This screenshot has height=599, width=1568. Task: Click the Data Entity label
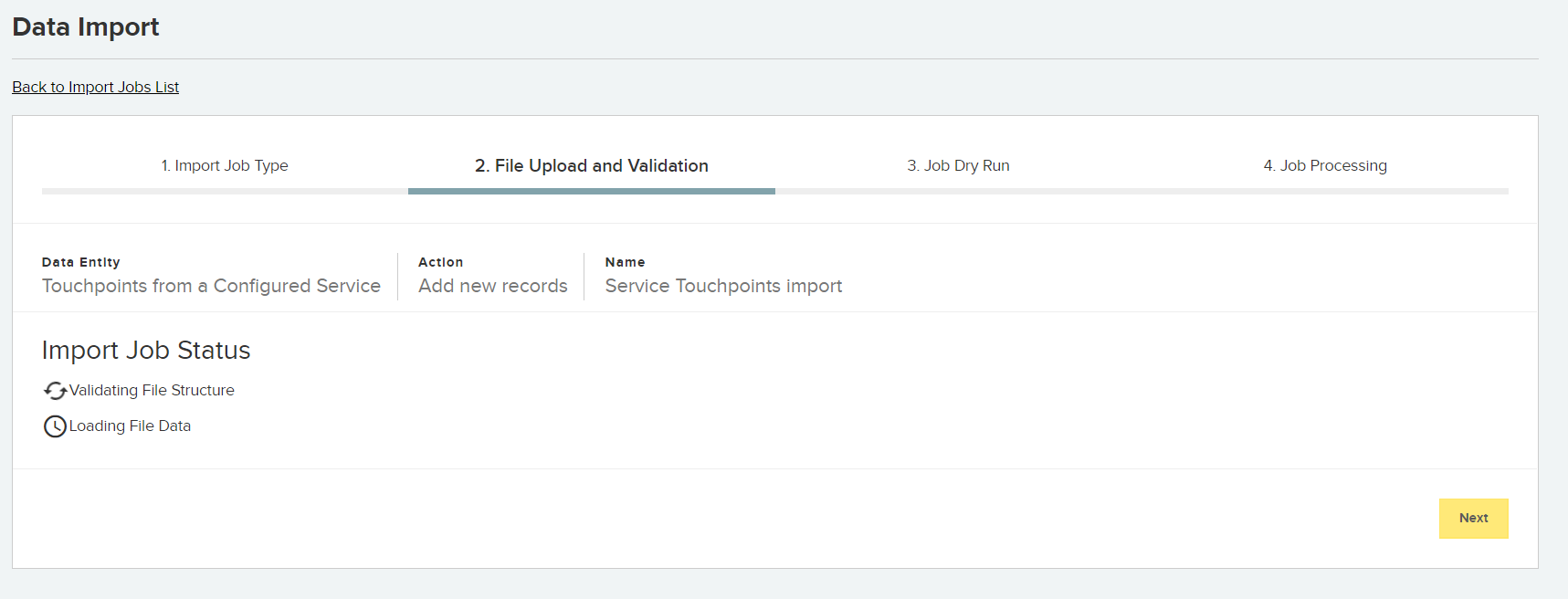point(81,262)
